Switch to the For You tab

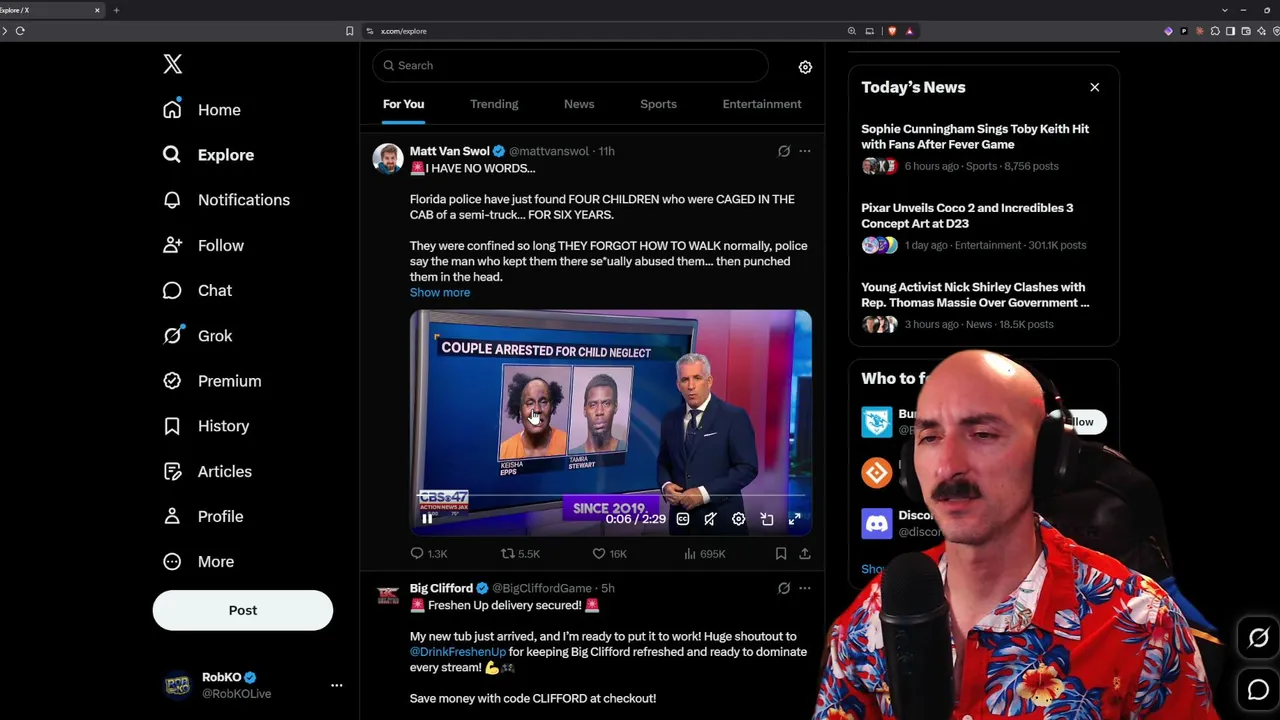(403, 104)
